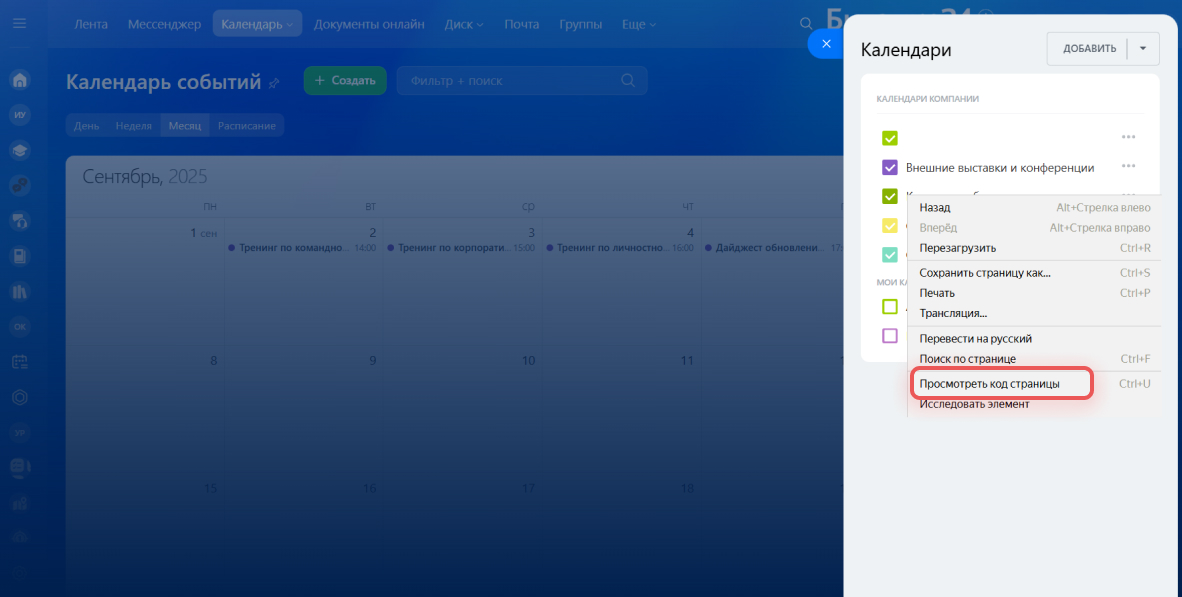Click the home icon in left sidebar
Image resolution: width=1182 pixels, height=597 pixels.
tap(20, 81)
